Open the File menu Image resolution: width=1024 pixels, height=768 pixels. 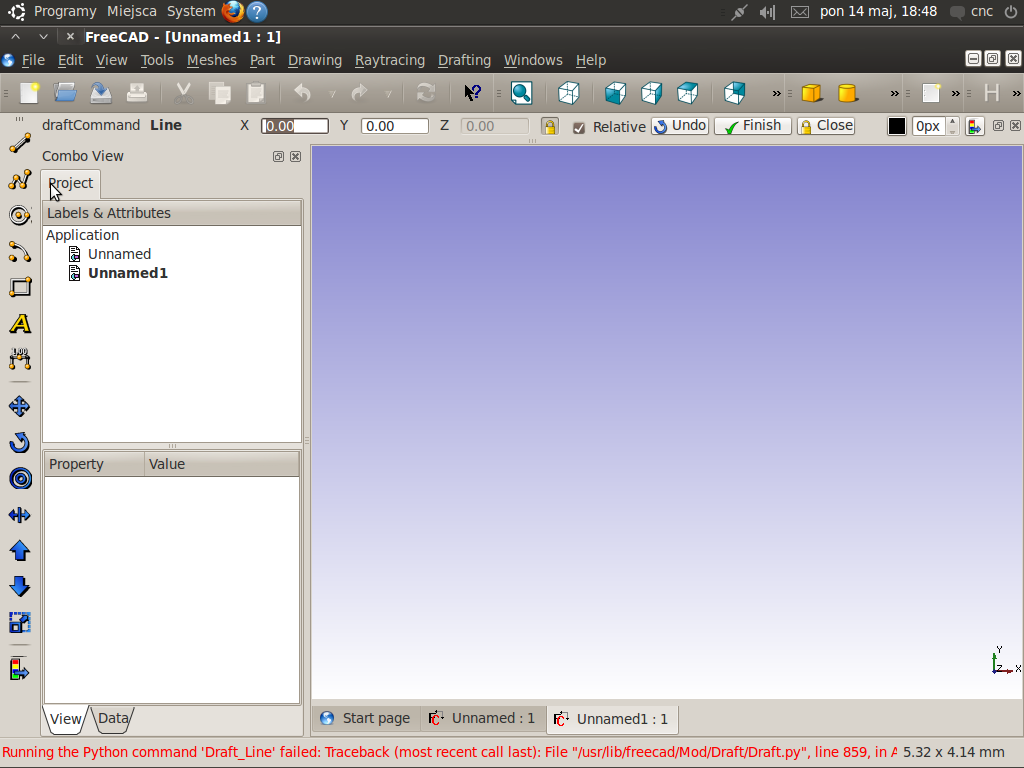33,60
